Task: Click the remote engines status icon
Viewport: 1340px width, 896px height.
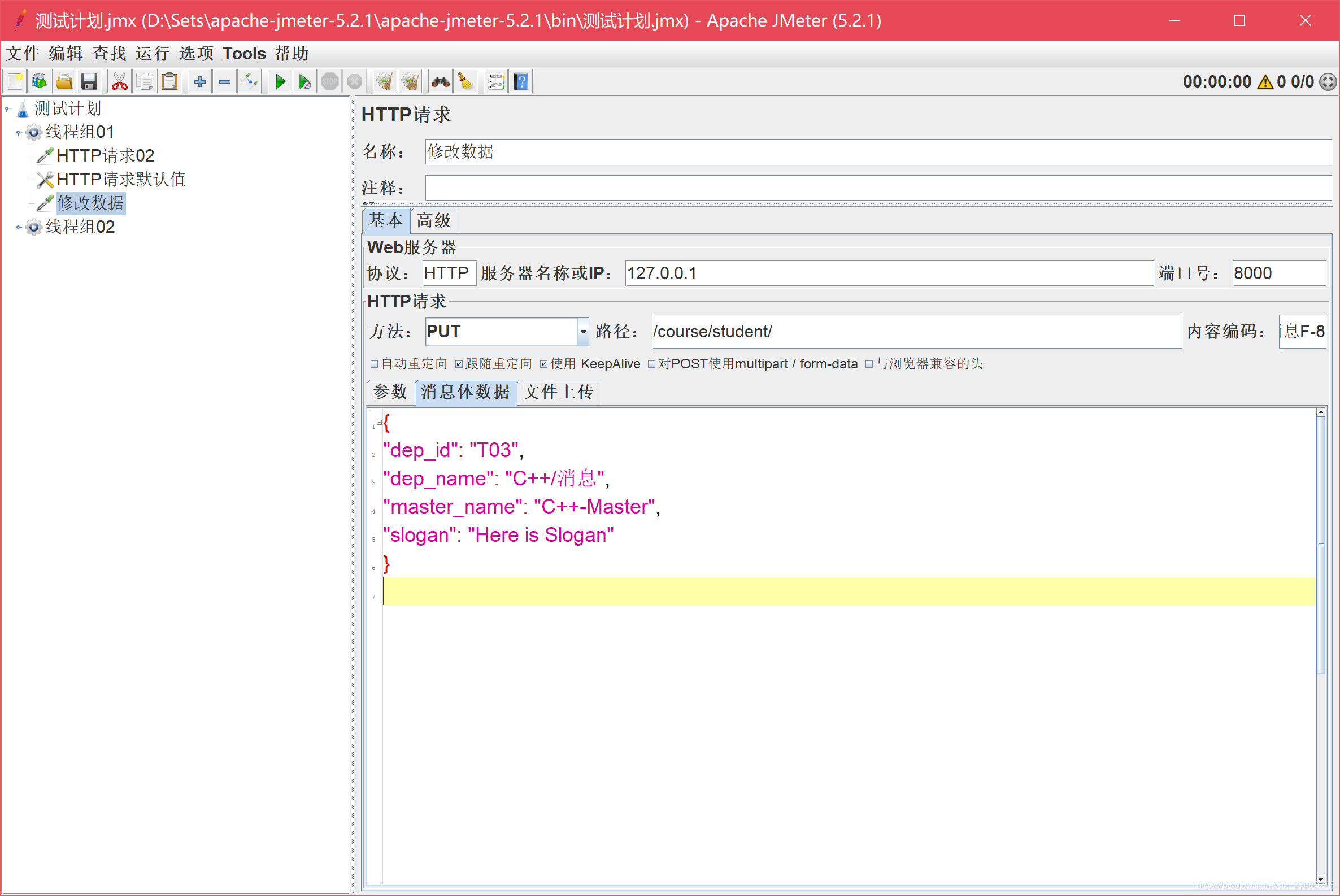Action: [1328, 82]
